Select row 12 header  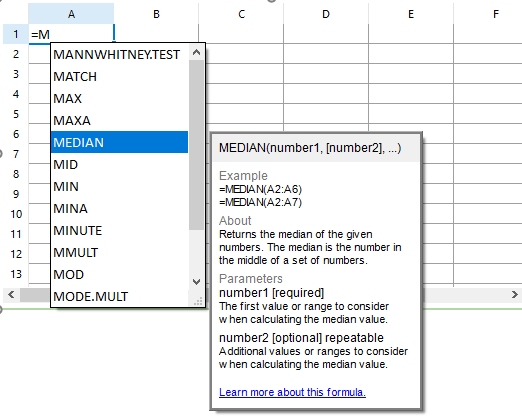(16, 254)
